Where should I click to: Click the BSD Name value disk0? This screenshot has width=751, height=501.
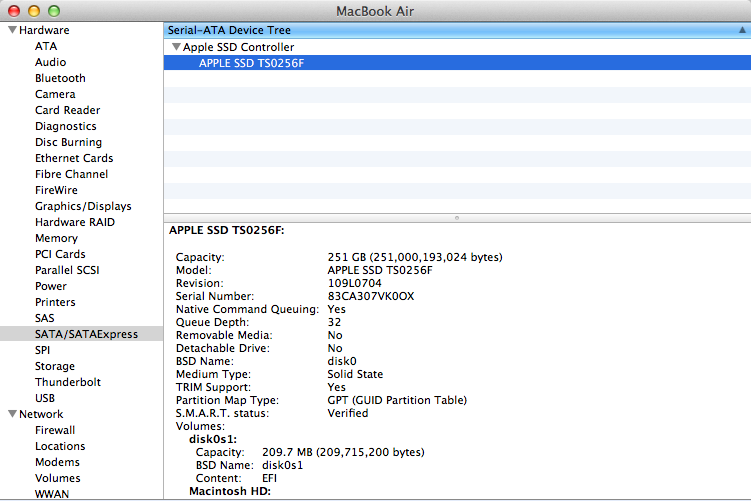tap(342, 361)
